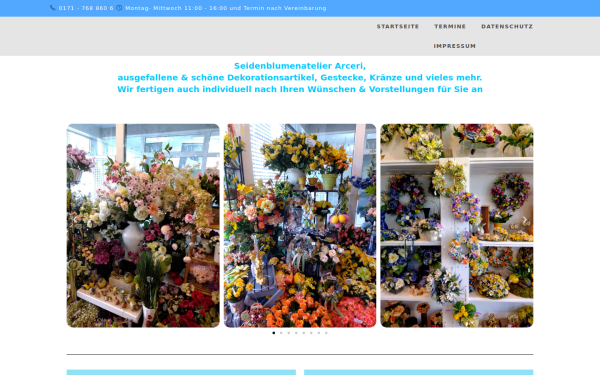Select the third carousel dot
Viewport: 600px width, 375px height.
pos(289,333)
